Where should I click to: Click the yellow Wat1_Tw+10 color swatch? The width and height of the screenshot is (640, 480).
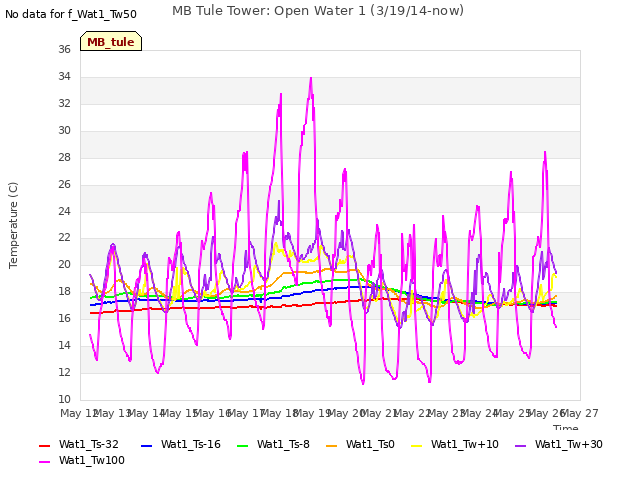pyautogui.click(x=416, y=446)
